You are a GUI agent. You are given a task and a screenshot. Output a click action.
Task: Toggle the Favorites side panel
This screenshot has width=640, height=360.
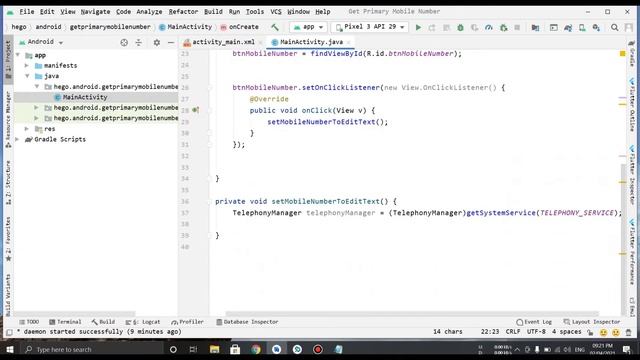pyautogui.click(x=8, y=239)
